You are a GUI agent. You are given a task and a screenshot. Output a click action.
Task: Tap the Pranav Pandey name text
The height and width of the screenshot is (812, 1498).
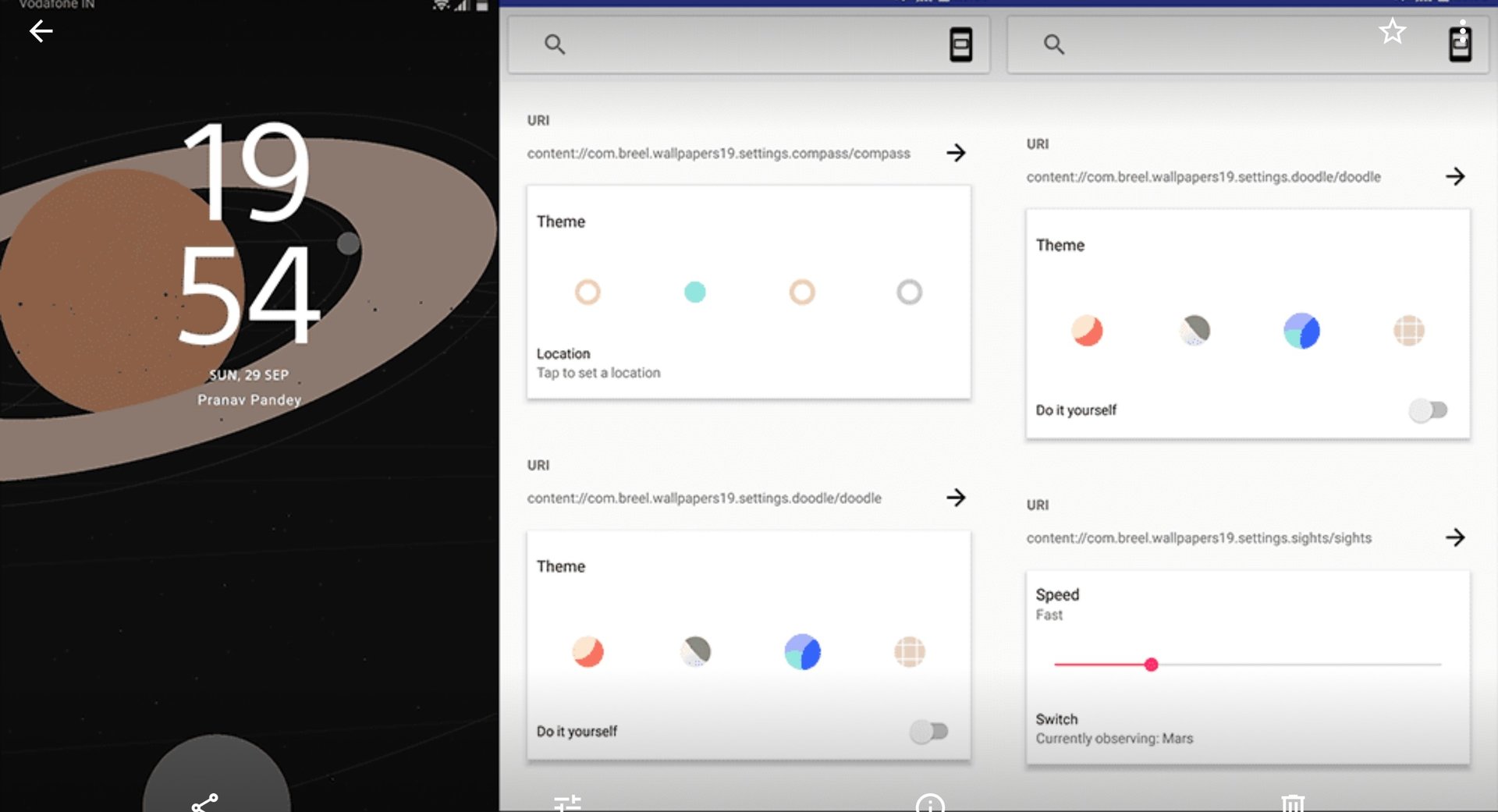click(249, 400)
